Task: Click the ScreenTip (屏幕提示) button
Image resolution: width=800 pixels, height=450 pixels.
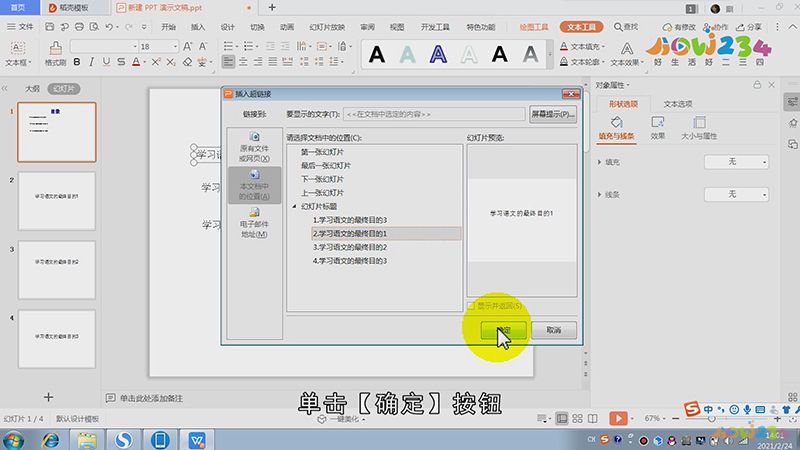Action: [x=553, y=114]
